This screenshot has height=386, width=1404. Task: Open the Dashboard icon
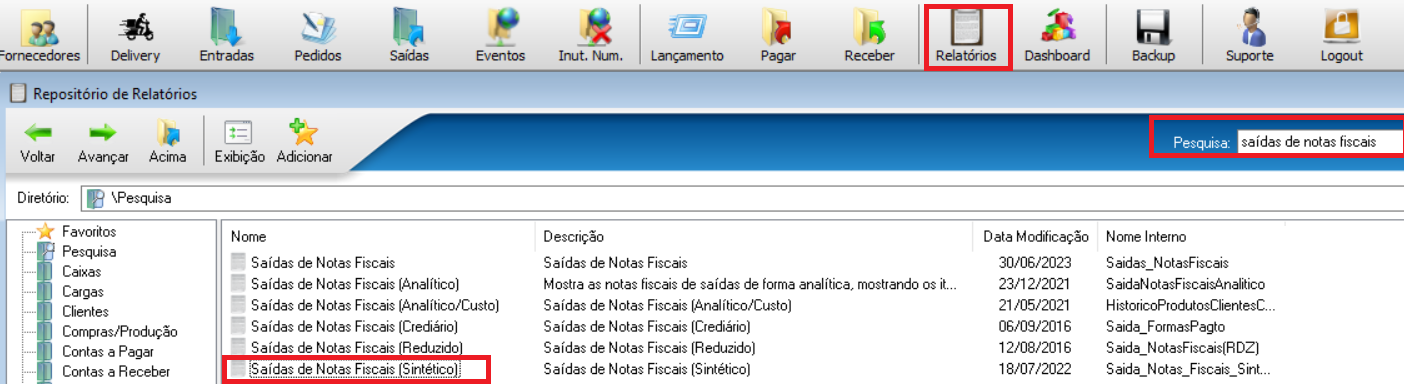pos(1057,36)
